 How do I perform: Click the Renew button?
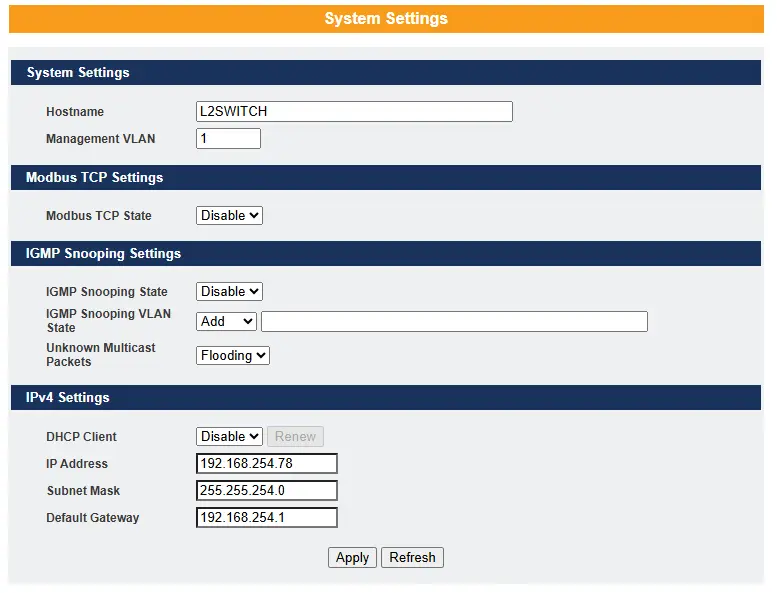point(295,436)
